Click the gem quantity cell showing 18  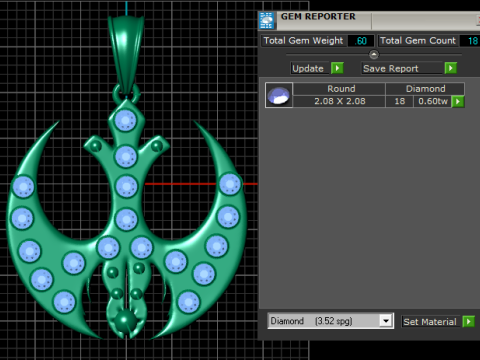[x=400, y=101]
